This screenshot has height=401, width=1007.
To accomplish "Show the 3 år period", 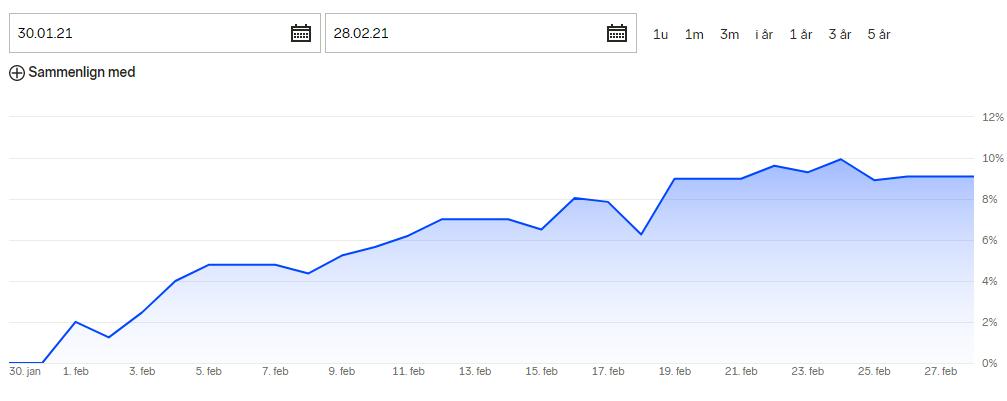I will 839,35.
